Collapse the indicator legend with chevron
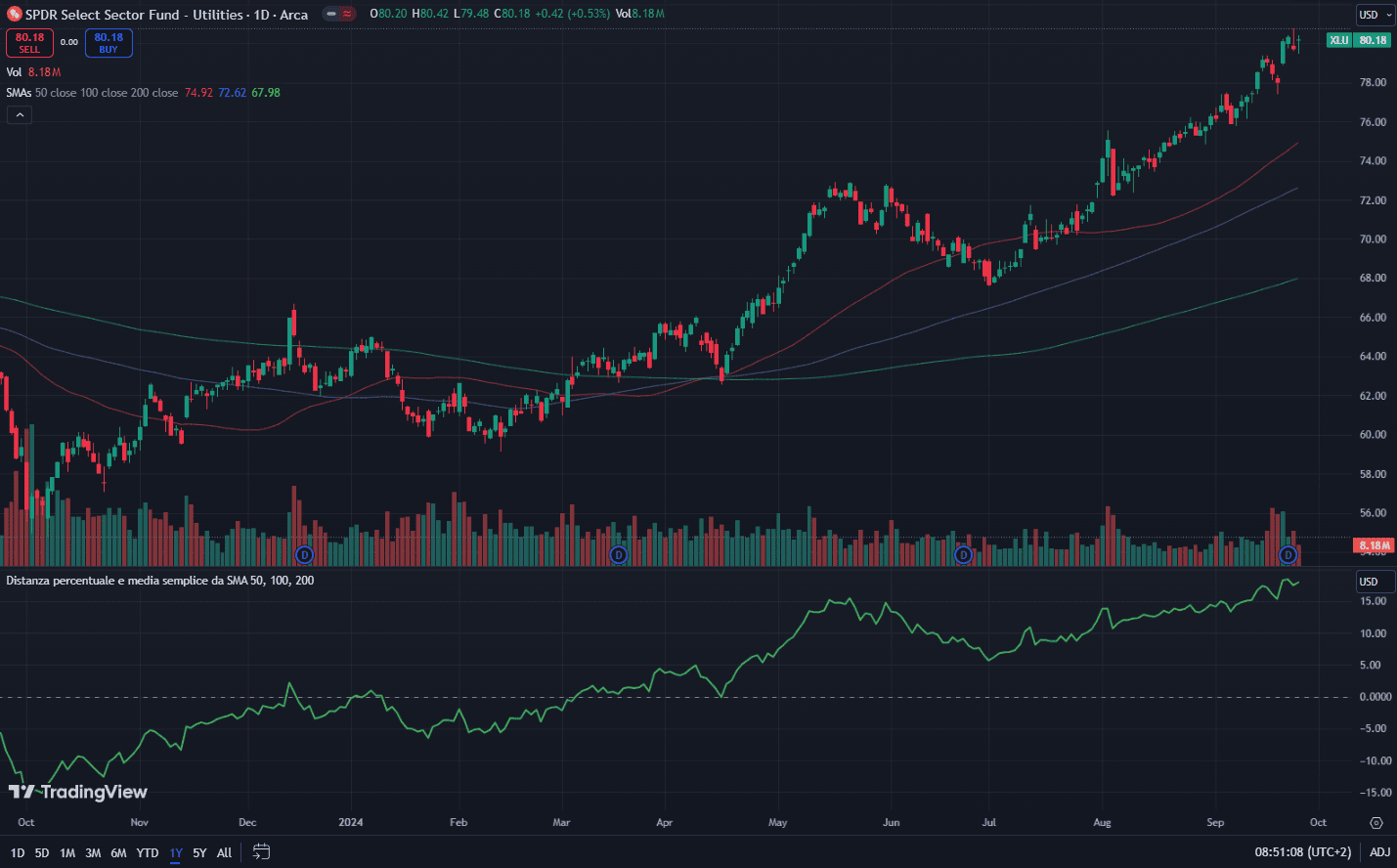 click(x=20, y=115)
